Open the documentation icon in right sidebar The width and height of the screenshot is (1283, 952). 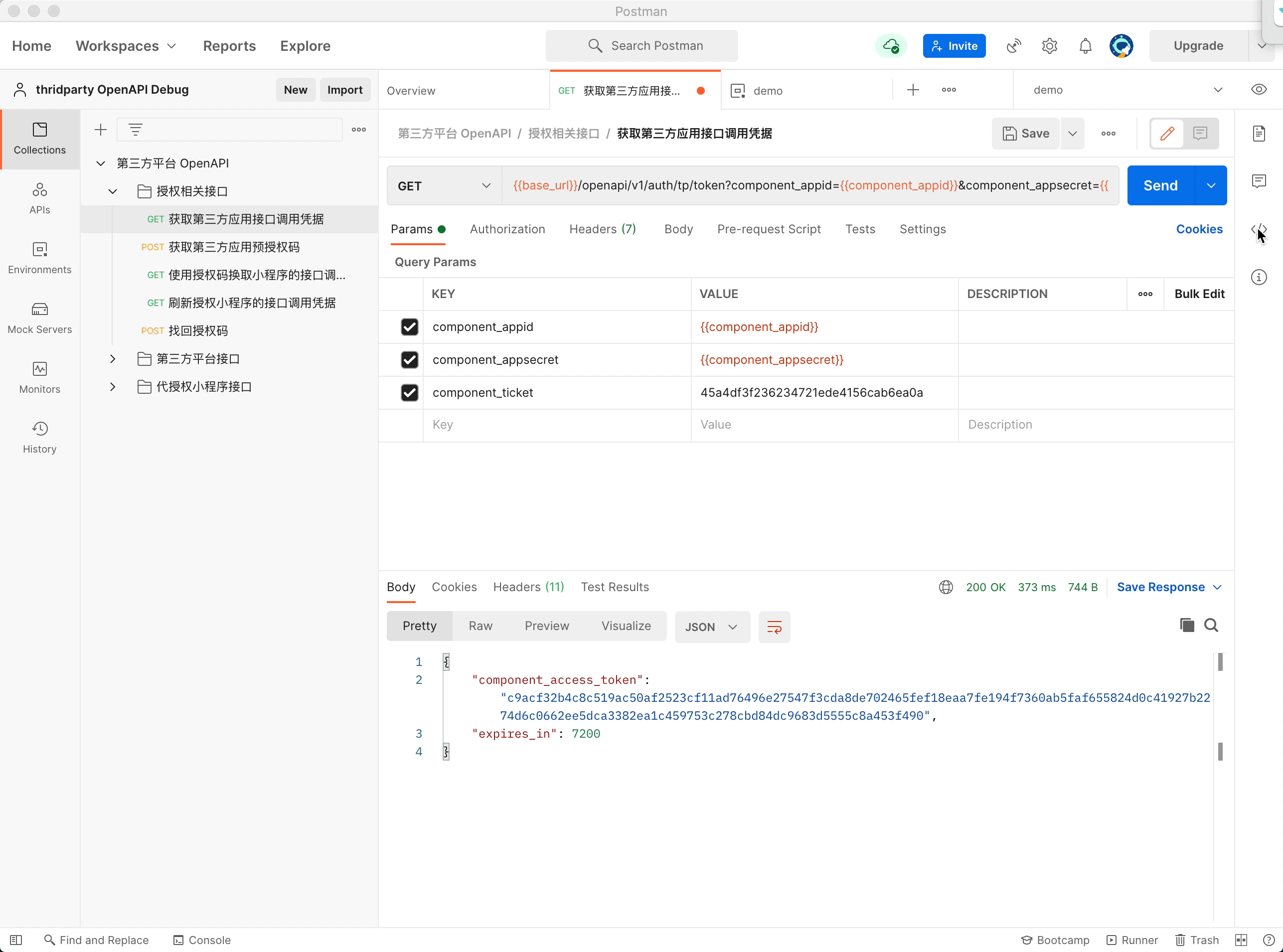pos(1259,134)
